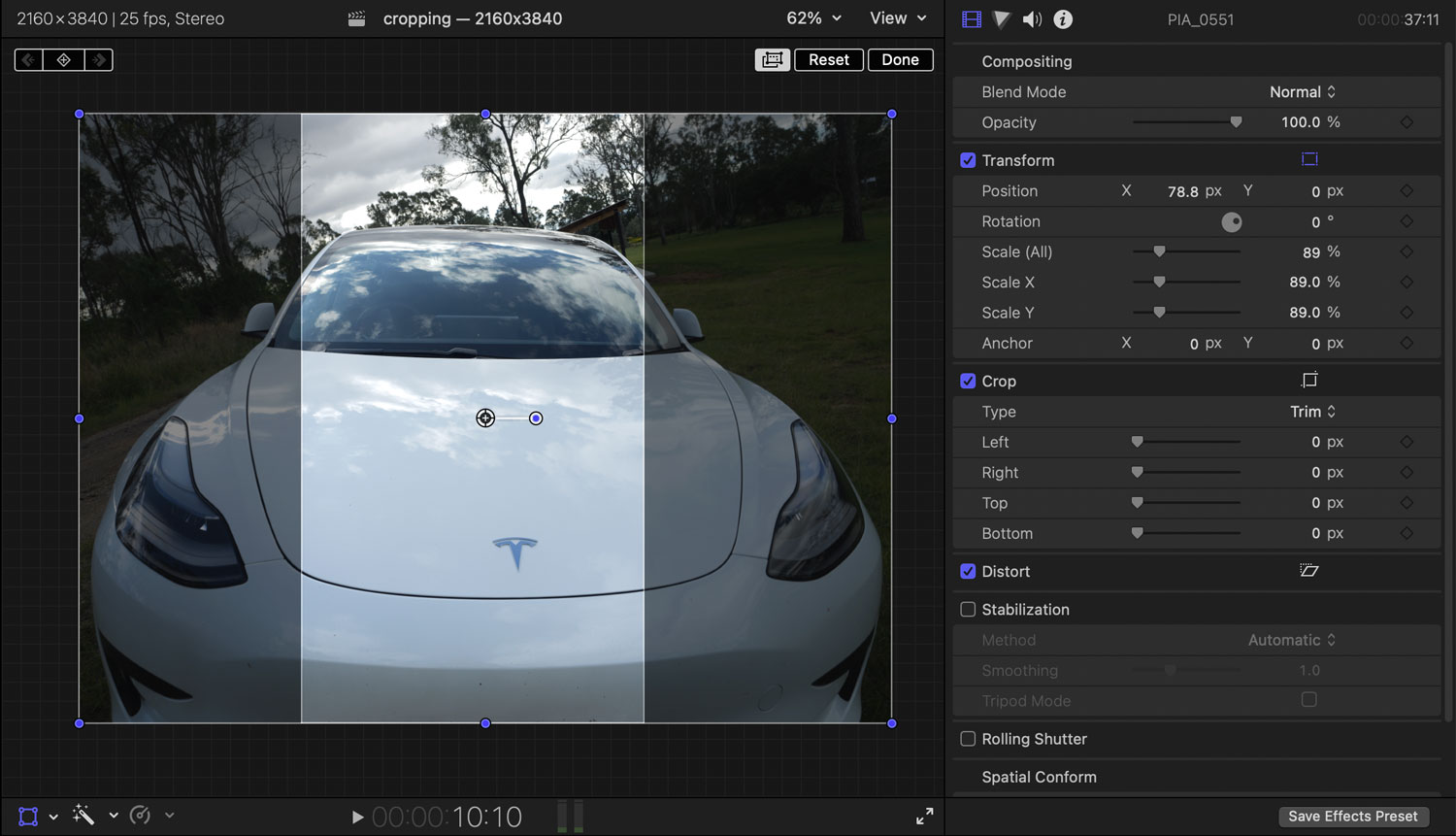
Task: Click the Distort onscreen controls icon
Action: click(x=1309, y=570)
